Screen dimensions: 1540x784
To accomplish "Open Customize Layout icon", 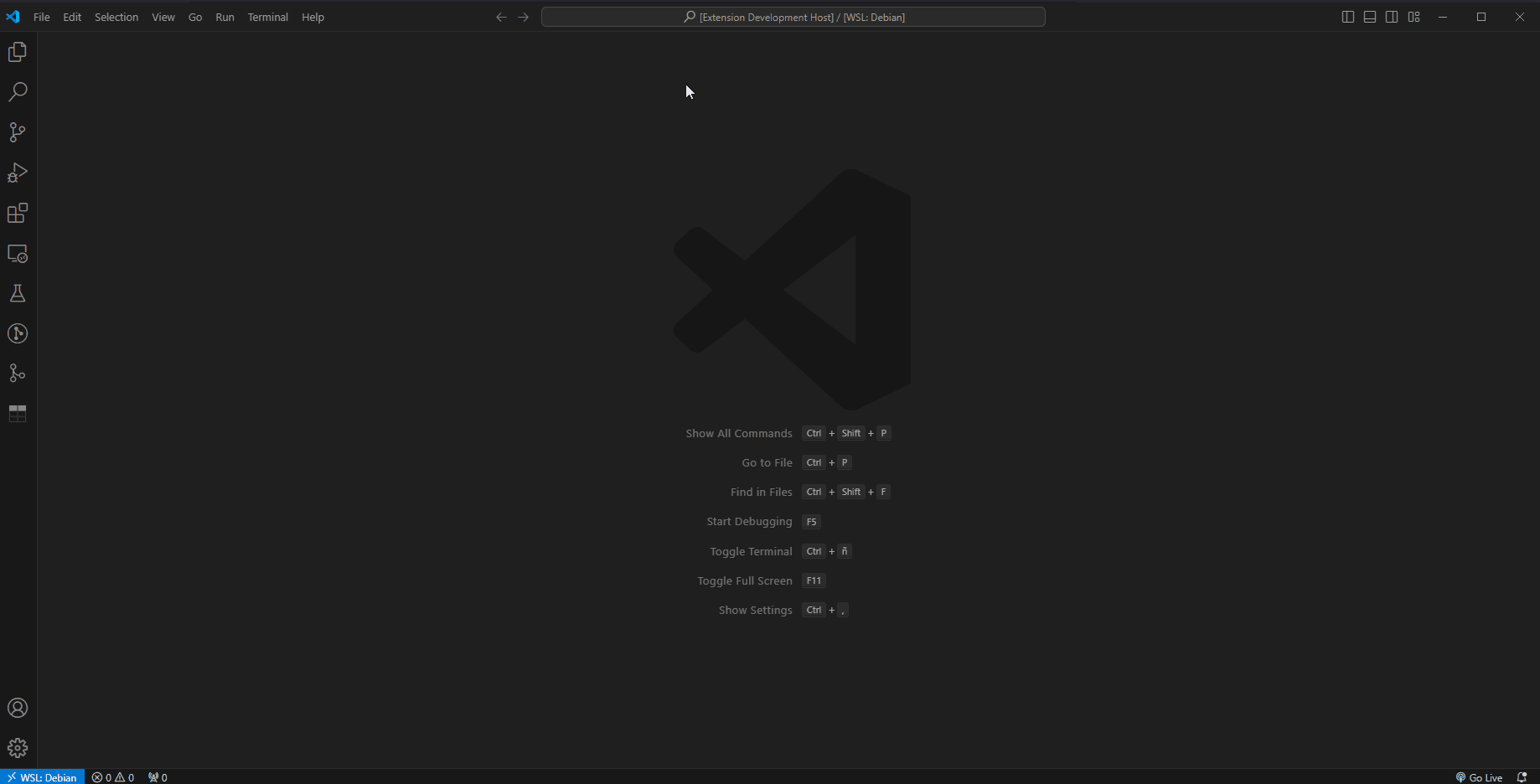I will tap(1414, 17).
